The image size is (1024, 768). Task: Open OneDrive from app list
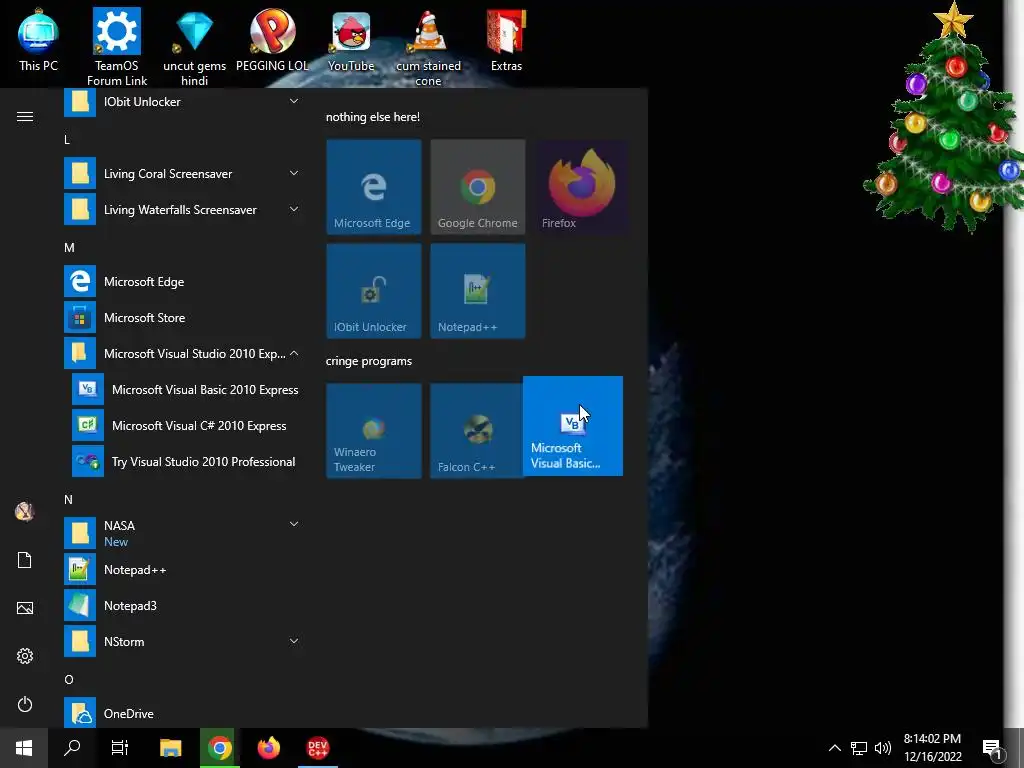point(183,713)
